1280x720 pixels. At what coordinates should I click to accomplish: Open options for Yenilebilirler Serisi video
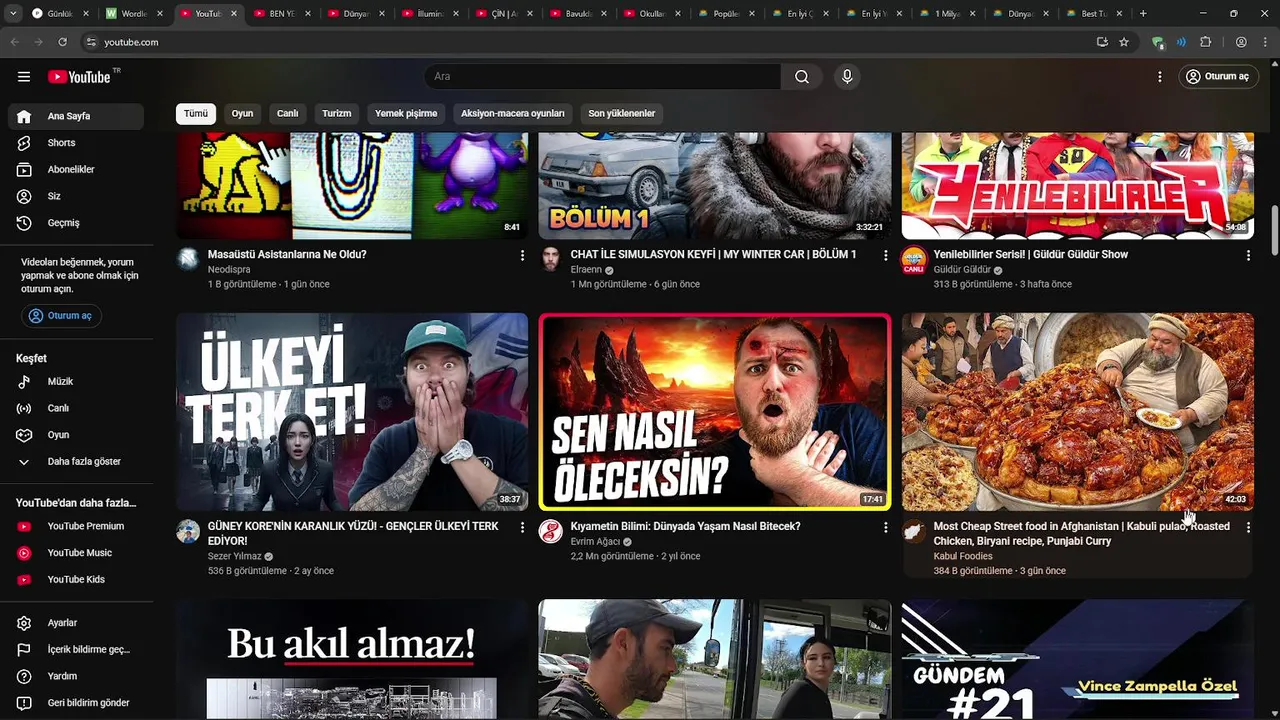pyautogui.click(x=1248, y=256)
